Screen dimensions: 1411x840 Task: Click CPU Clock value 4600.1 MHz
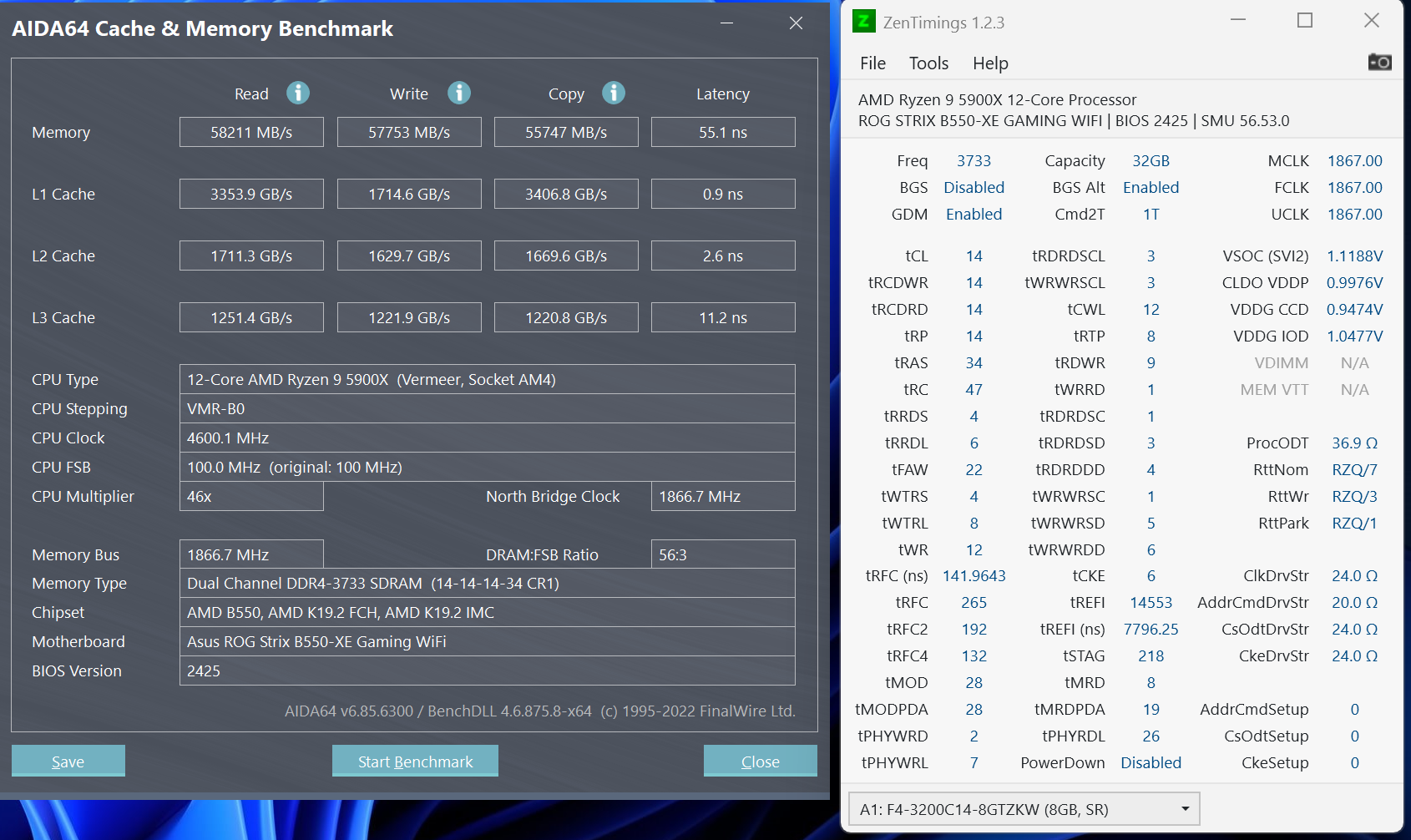click(x=488, y=438)
